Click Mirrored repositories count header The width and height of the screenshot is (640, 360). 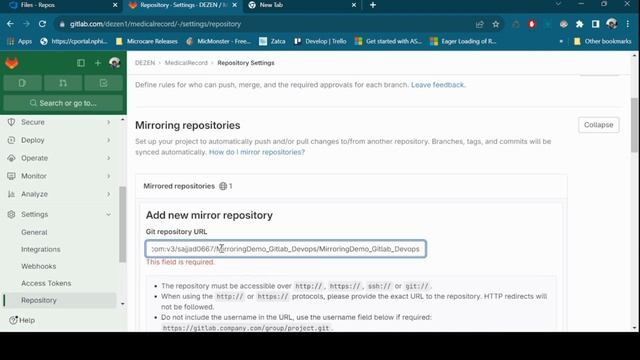[188, 186]
